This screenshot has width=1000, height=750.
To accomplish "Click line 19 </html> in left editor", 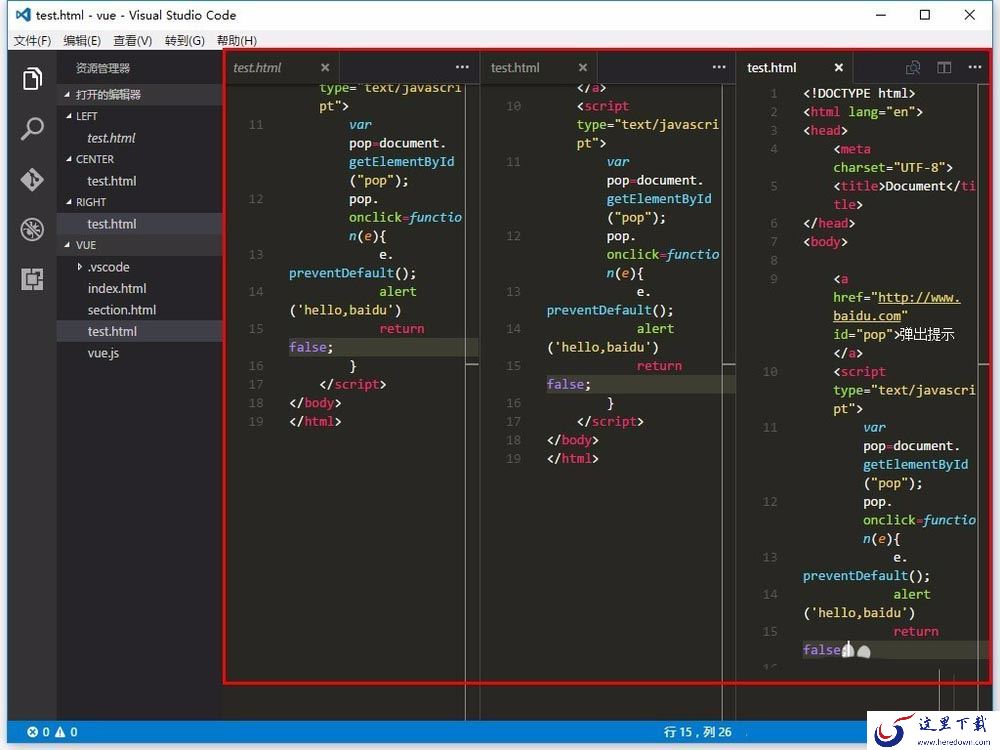I will pos(315,422).
